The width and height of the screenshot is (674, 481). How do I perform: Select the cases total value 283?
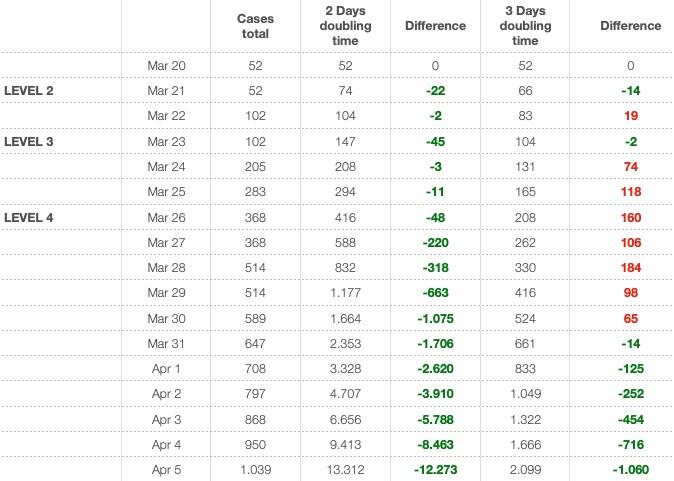[256, 192]
